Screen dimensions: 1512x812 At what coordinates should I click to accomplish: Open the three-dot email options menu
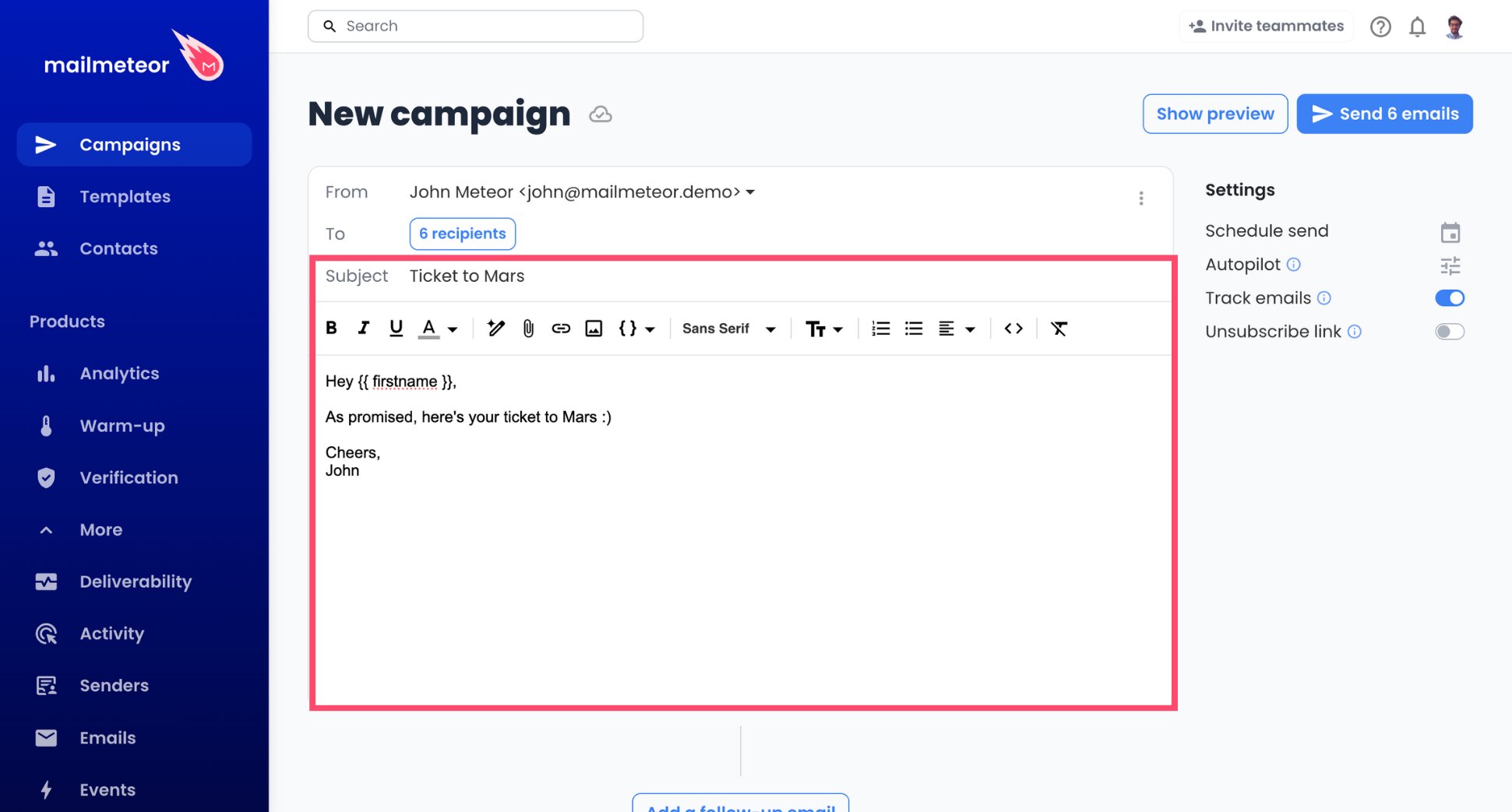(x=1141, y=199)
